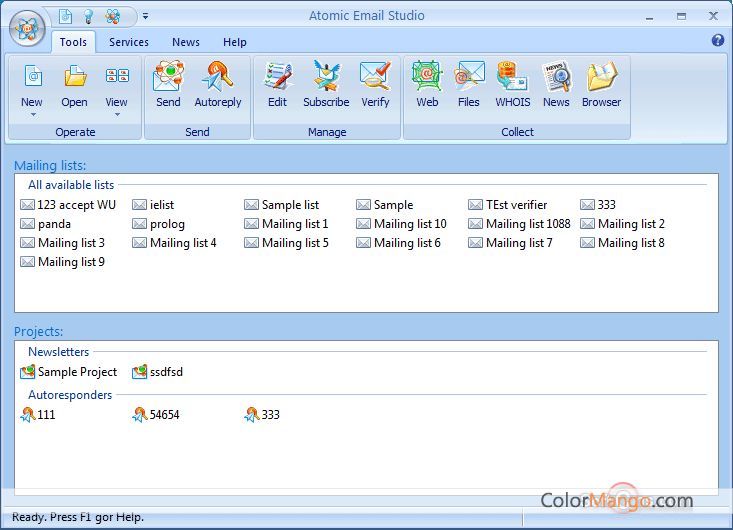The width and height of the screenshot is (733, 530).
Task: Click the envelope icon beside 'Mailing list 9'
Action: (x=28, y=262)
